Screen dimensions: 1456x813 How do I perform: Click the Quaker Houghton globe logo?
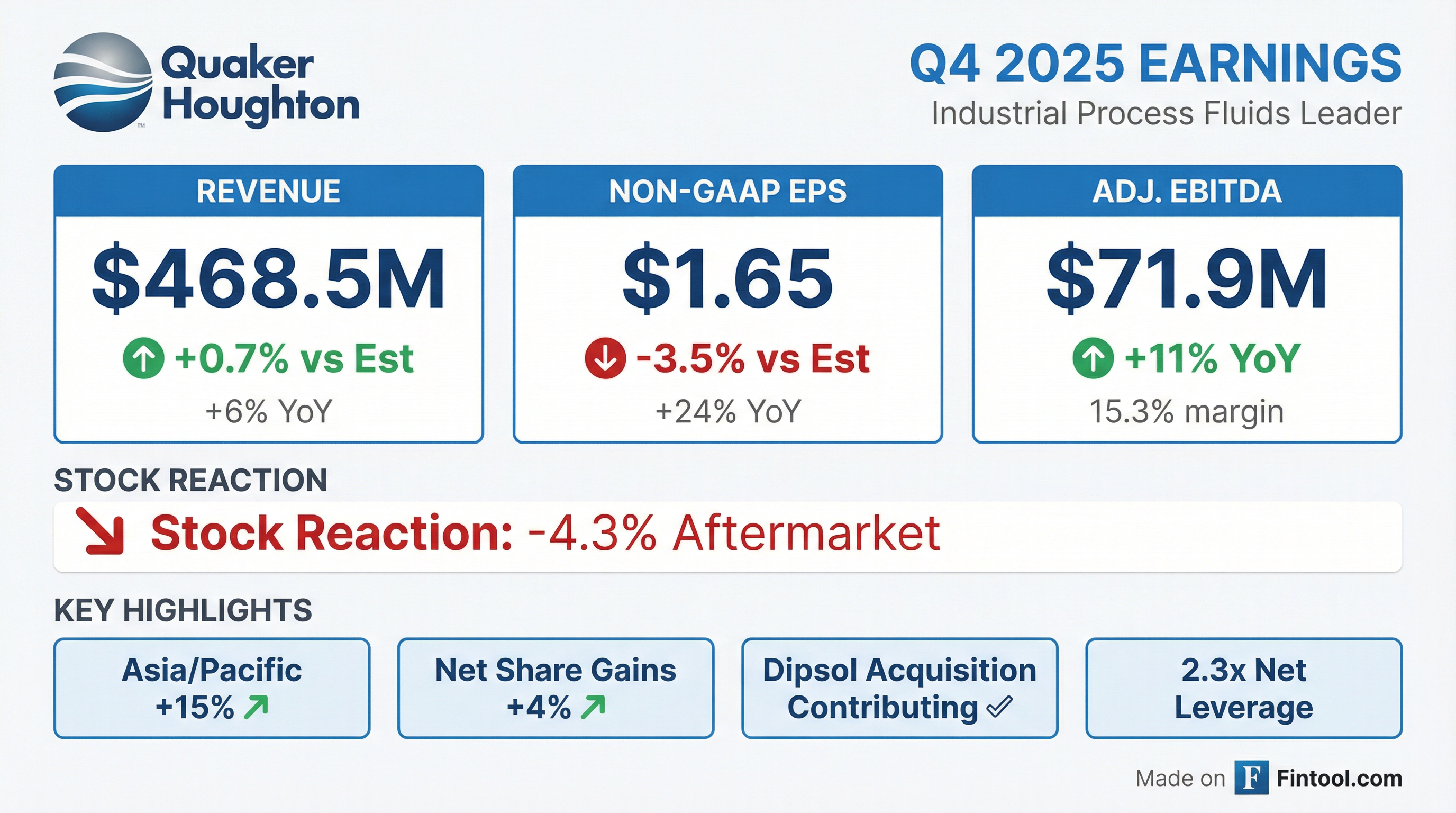coord(103,83)
